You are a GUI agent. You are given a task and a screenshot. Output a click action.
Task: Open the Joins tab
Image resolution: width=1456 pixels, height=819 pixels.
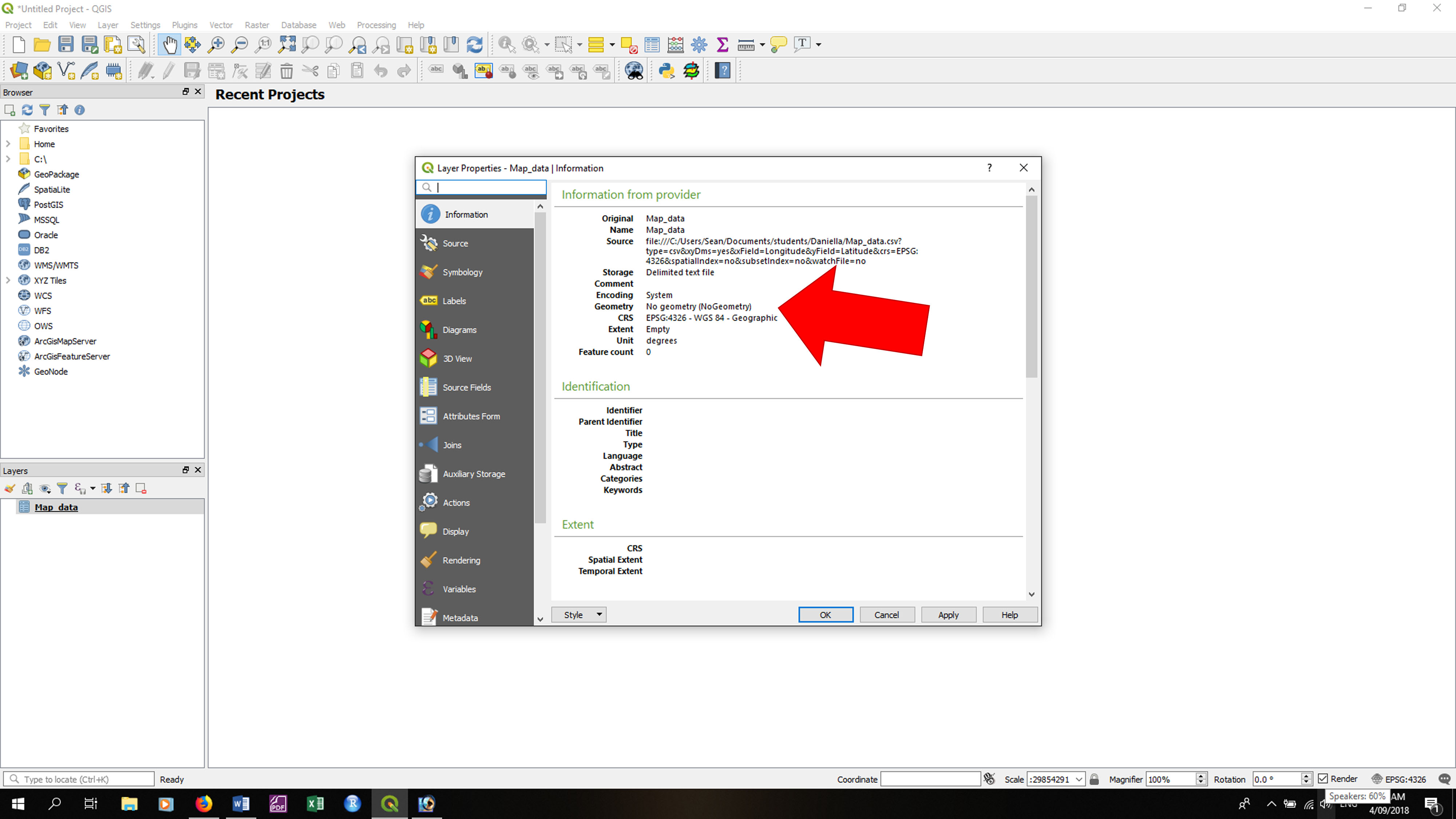pos(475,445)
